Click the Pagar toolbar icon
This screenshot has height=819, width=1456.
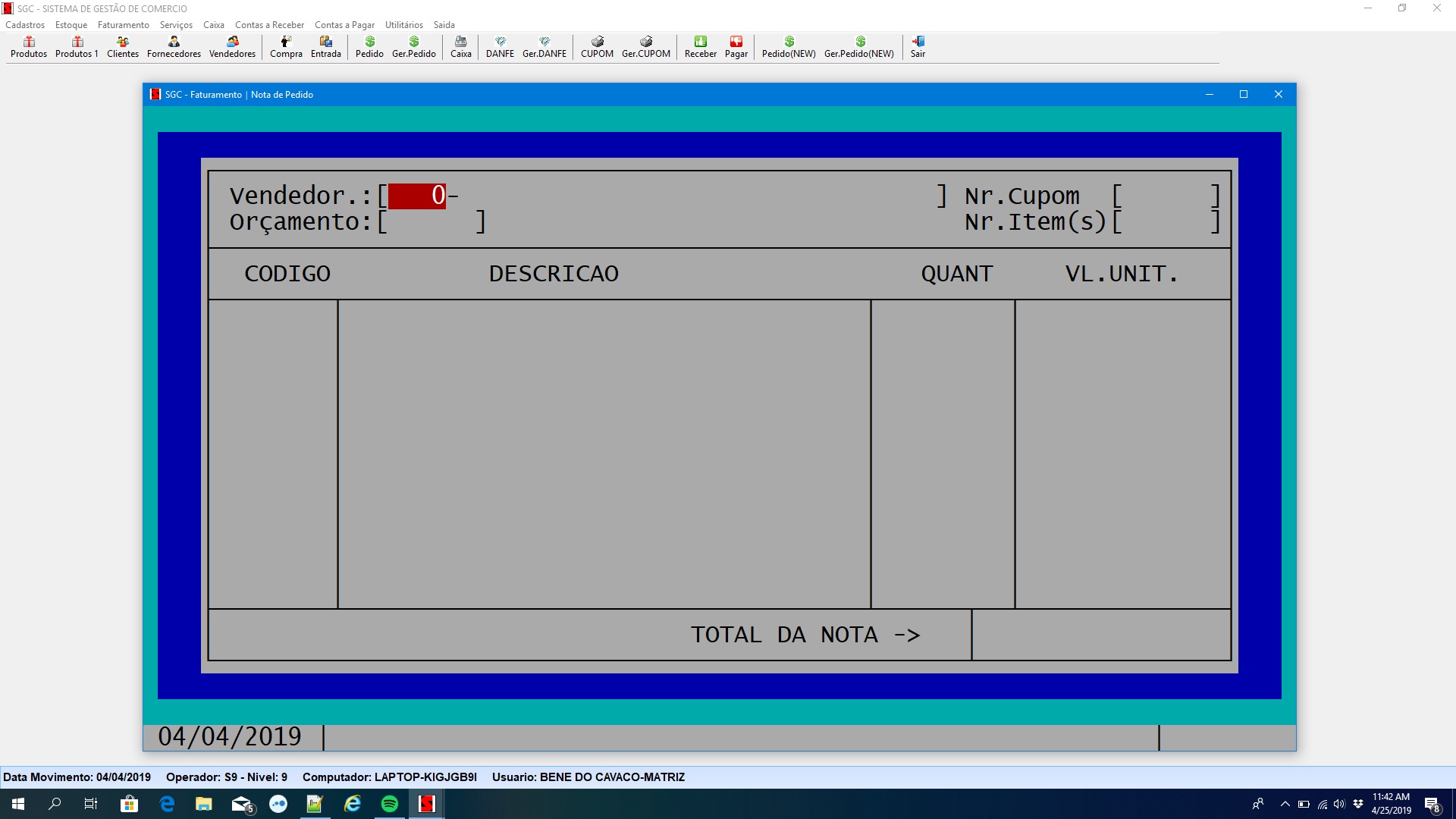[x=736, y=46]
